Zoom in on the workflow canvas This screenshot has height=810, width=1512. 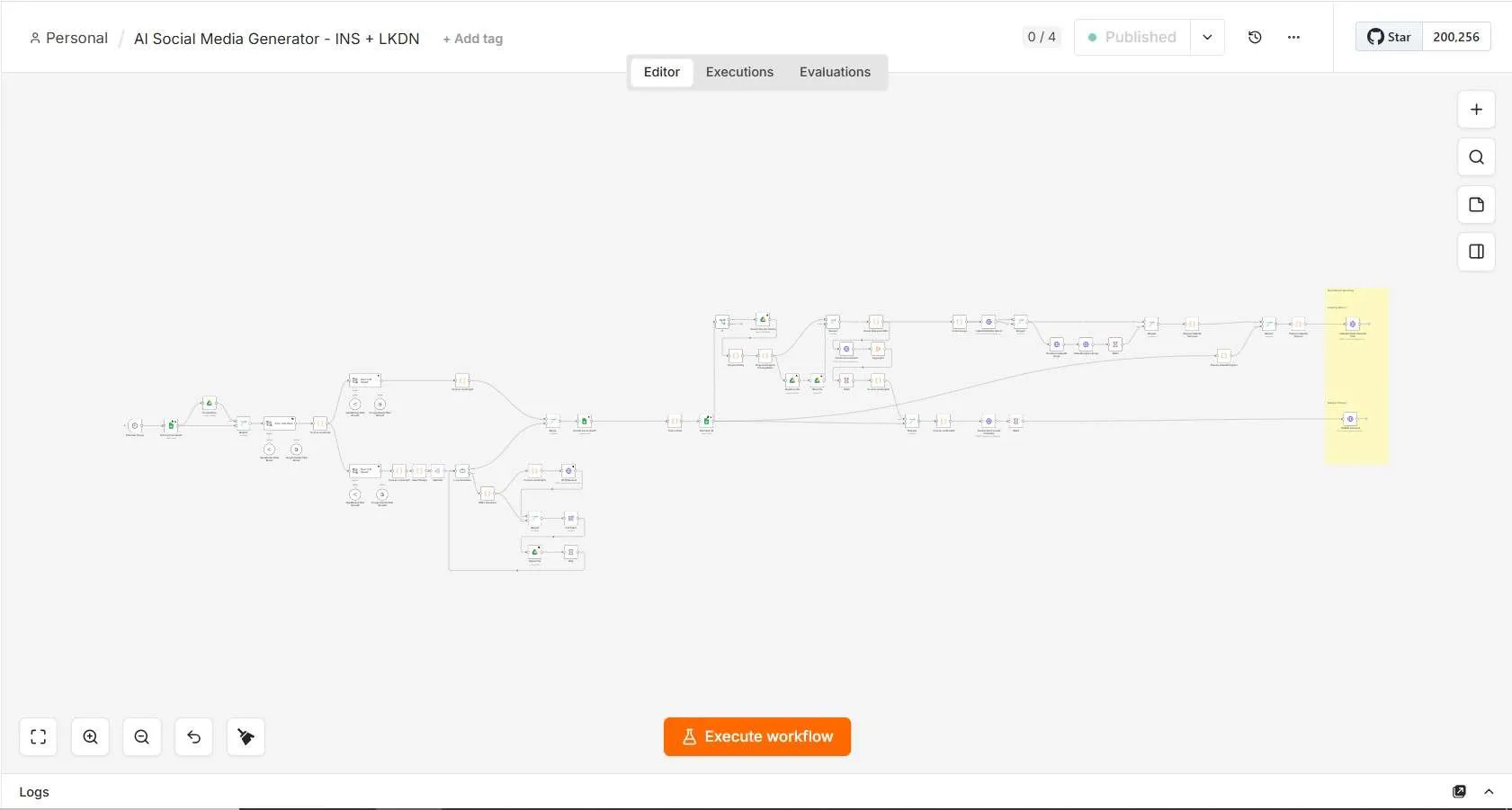[90, 737]
